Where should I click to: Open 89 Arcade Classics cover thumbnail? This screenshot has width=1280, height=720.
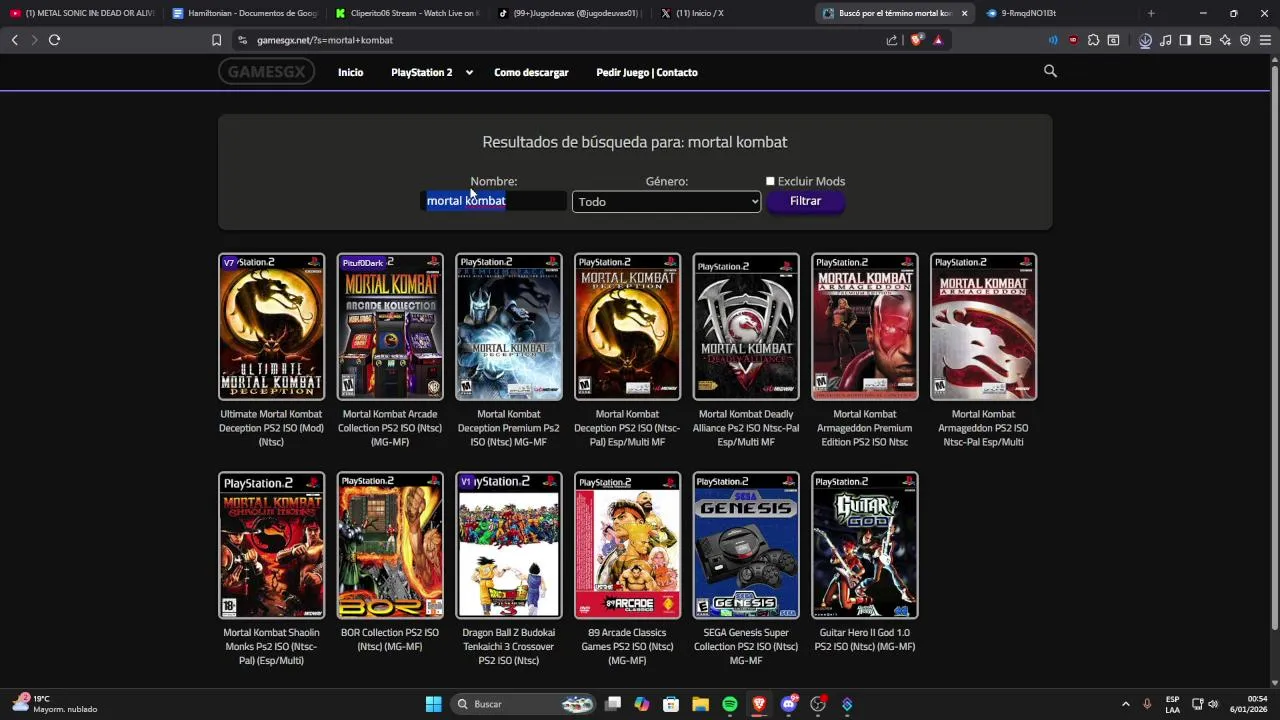point(628,545)
